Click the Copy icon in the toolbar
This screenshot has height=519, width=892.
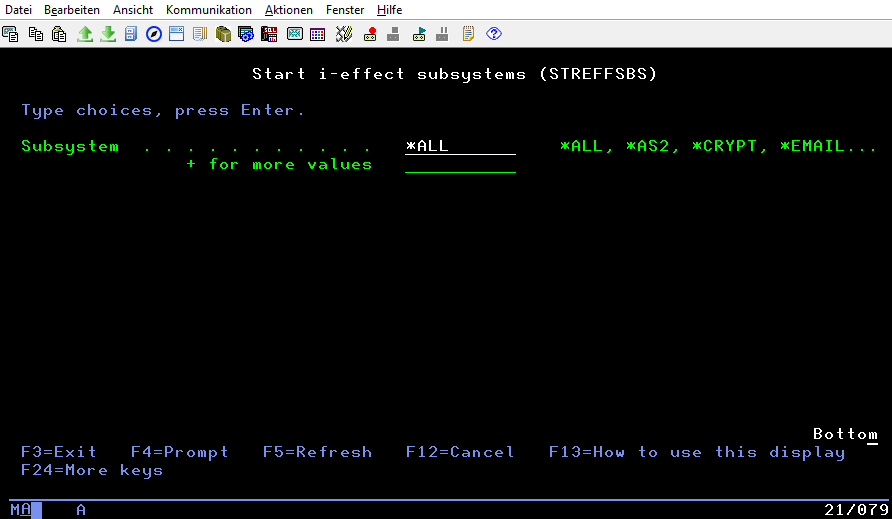click(x=35, y=34)
